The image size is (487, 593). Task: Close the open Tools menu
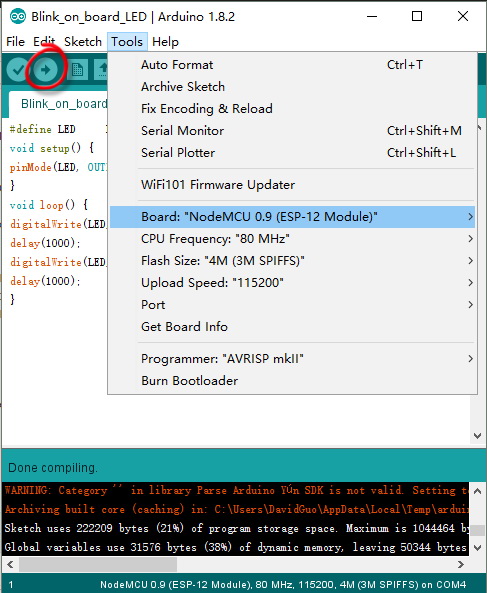[x=127, y=42]
